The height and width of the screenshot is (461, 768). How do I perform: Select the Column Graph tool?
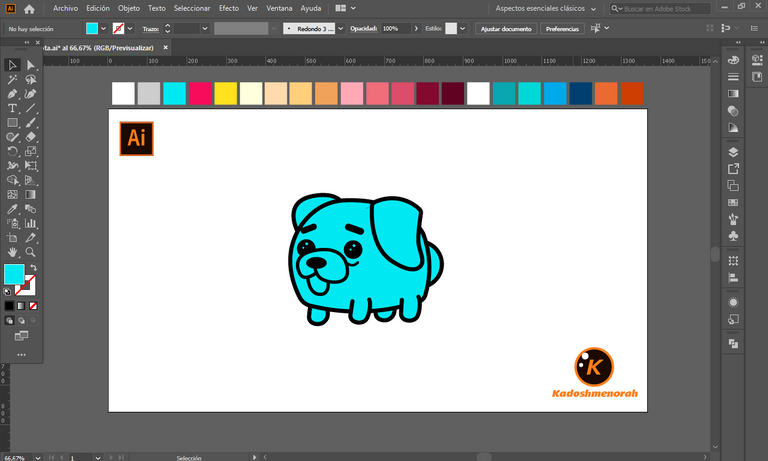point(30,223)
